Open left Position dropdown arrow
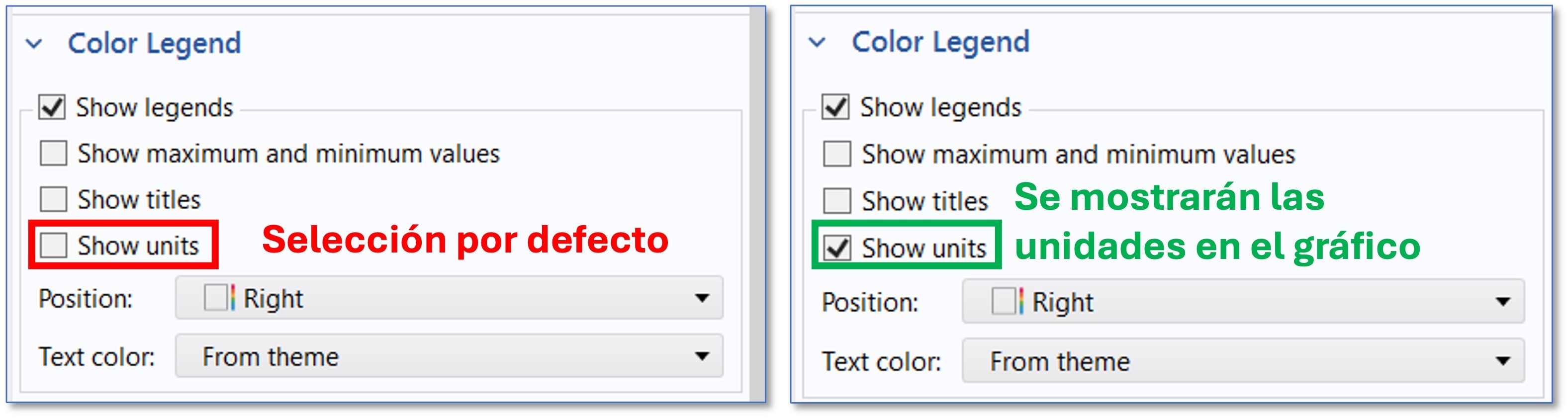 coord(702,298)
